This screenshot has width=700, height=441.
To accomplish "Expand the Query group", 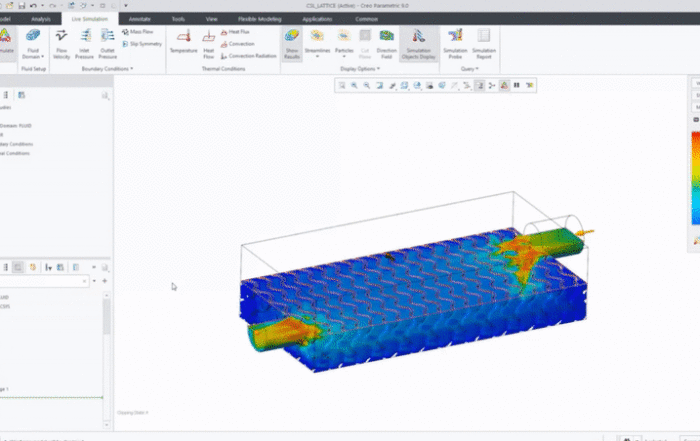I will coord(469,69).
